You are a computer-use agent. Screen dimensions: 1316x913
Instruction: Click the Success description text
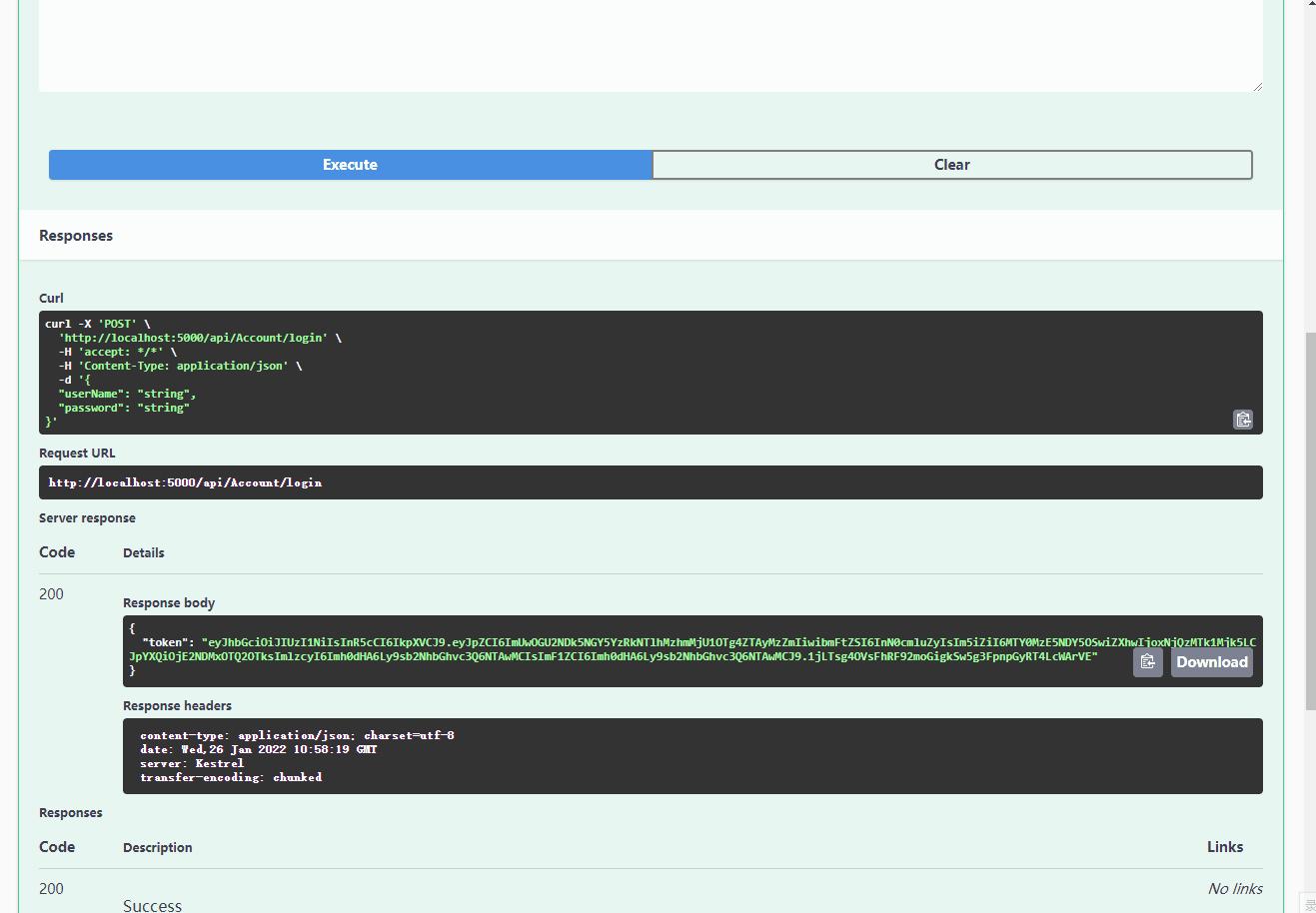pyautogui.click(x=153, y=905)
